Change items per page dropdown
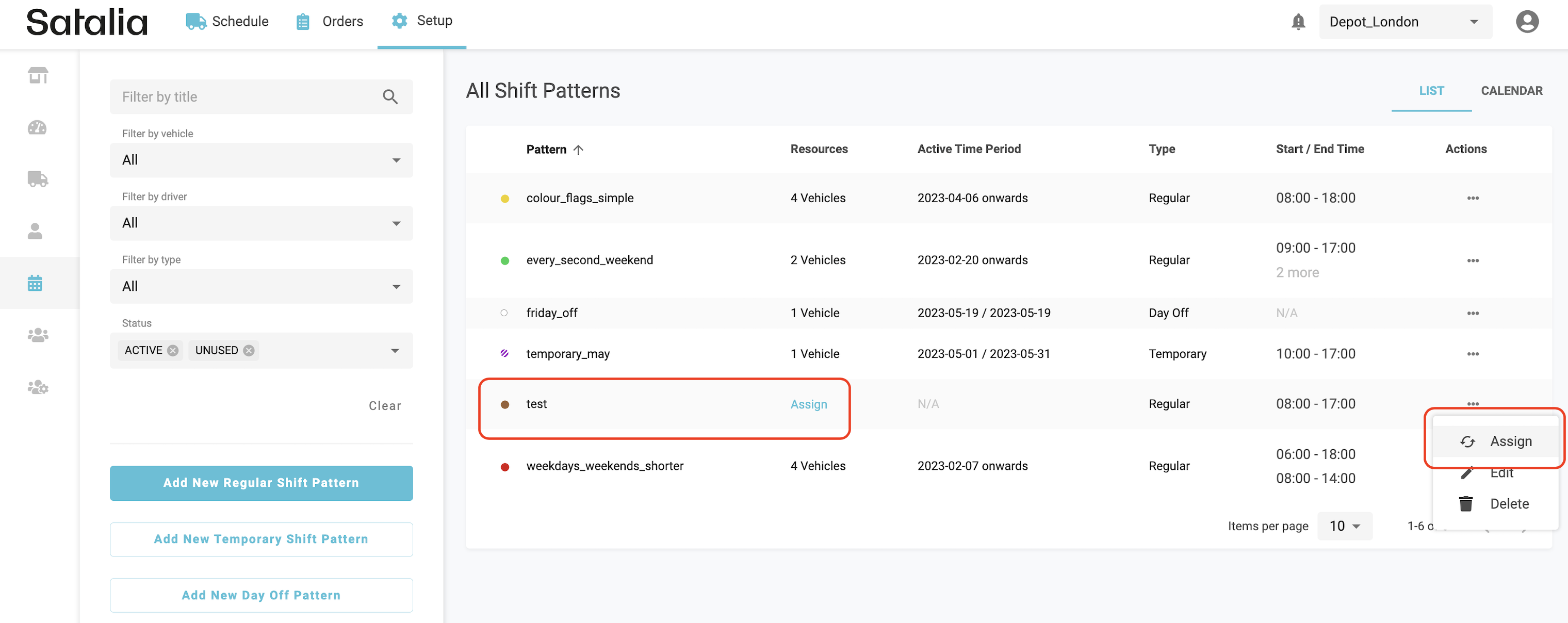Viewport: 1568px width, 623px height. [x=1344, y=526]
